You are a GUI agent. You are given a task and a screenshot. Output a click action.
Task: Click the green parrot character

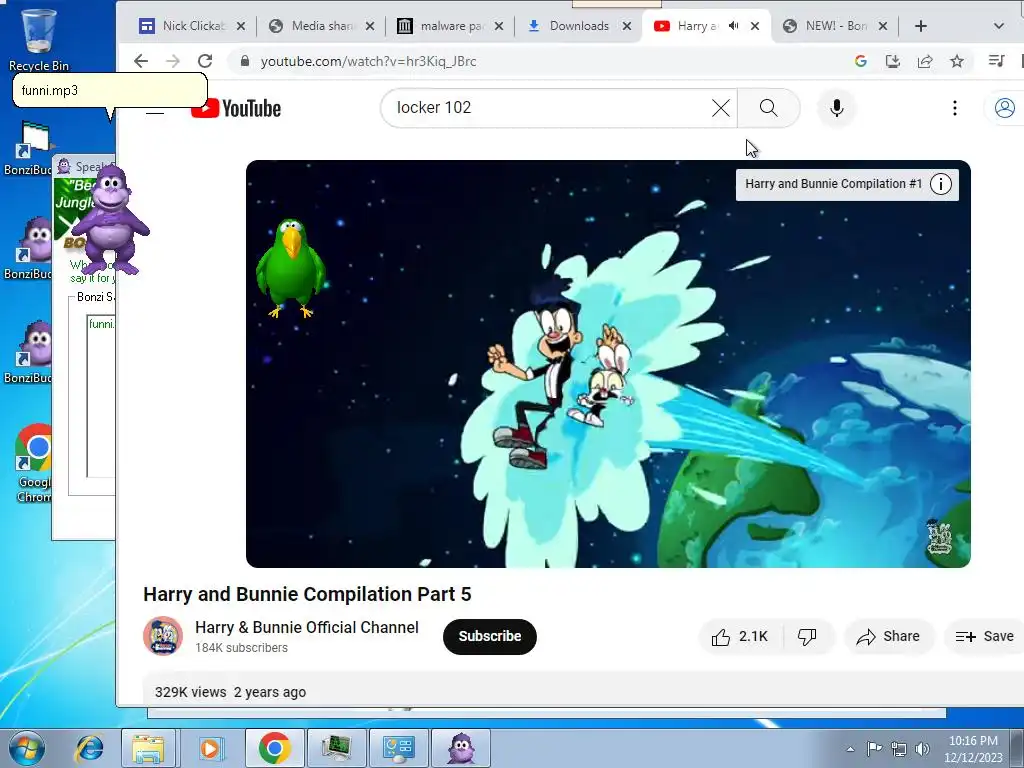point(291,268)
